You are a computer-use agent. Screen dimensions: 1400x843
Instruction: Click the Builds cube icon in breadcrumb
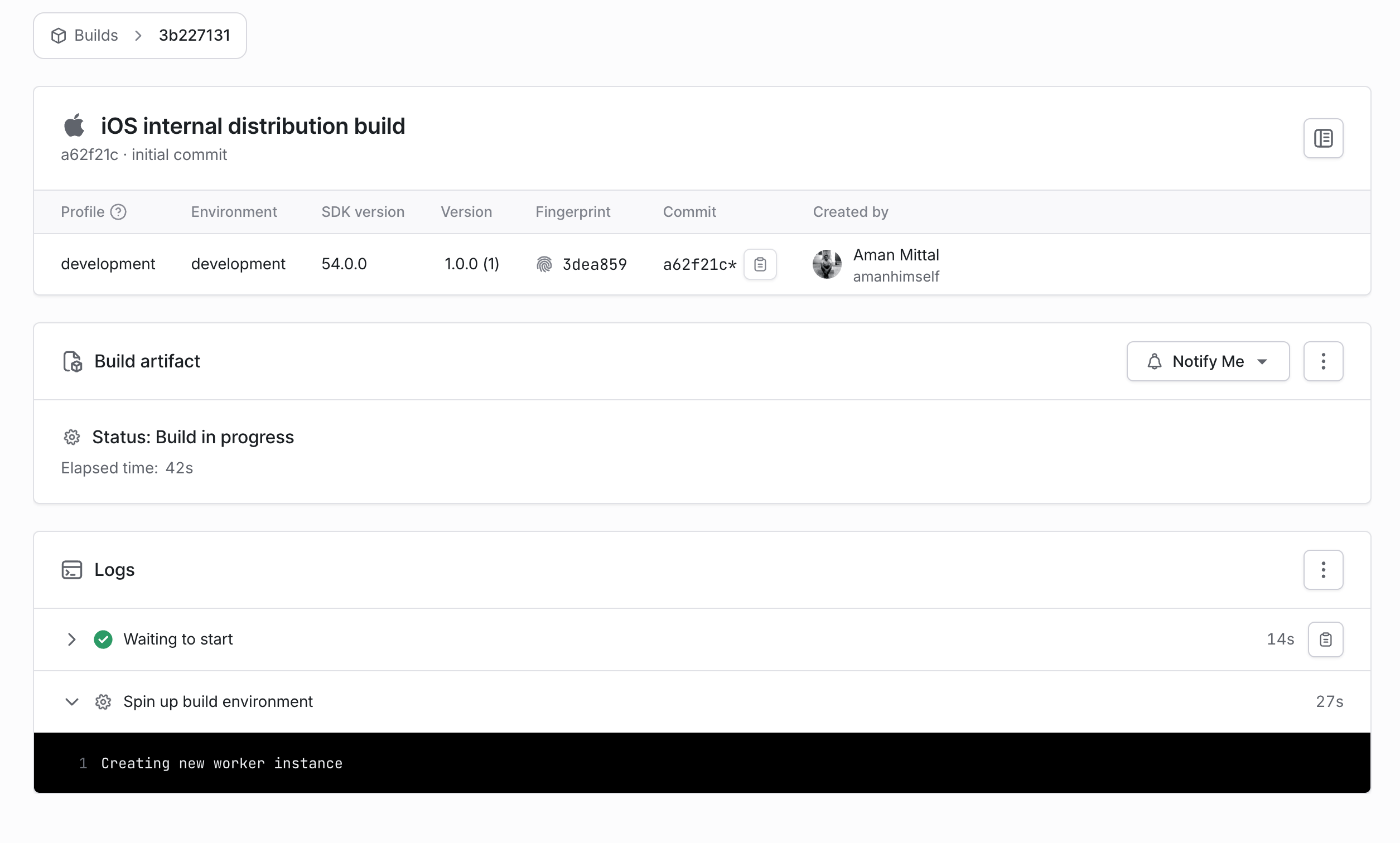tap(59, 36)
